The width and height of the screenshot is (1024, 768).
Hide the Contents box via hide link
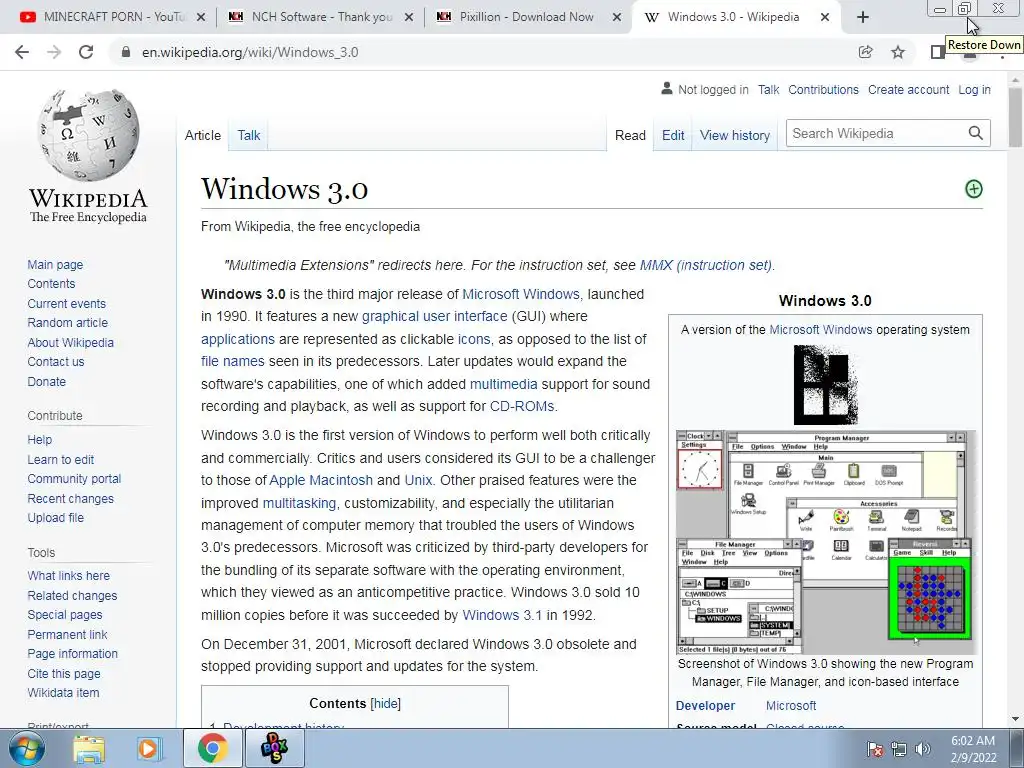click(385, 703)
